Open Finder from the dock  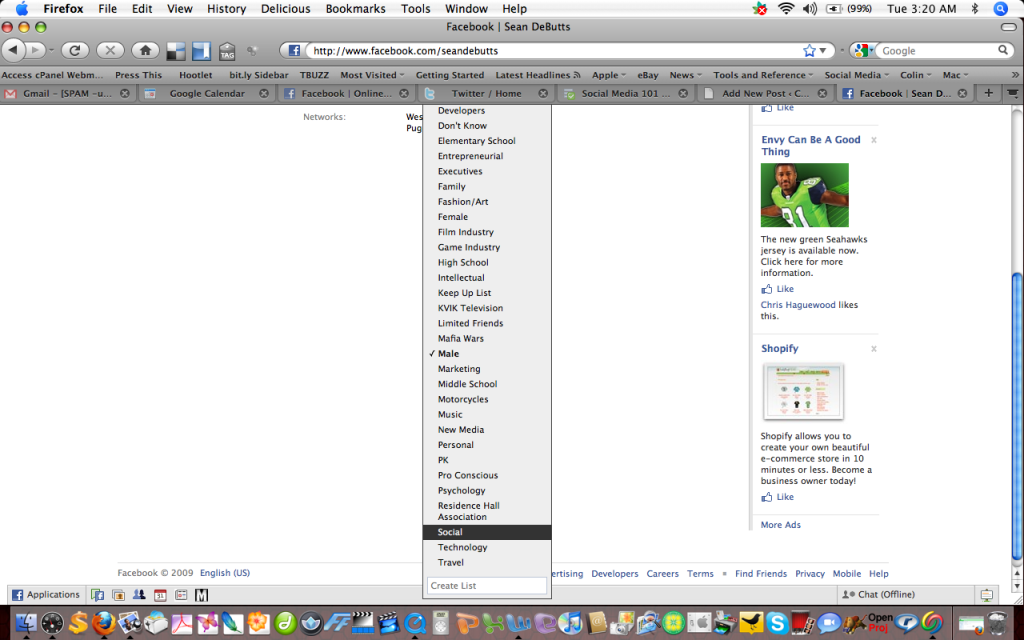[x=26, y=623]
